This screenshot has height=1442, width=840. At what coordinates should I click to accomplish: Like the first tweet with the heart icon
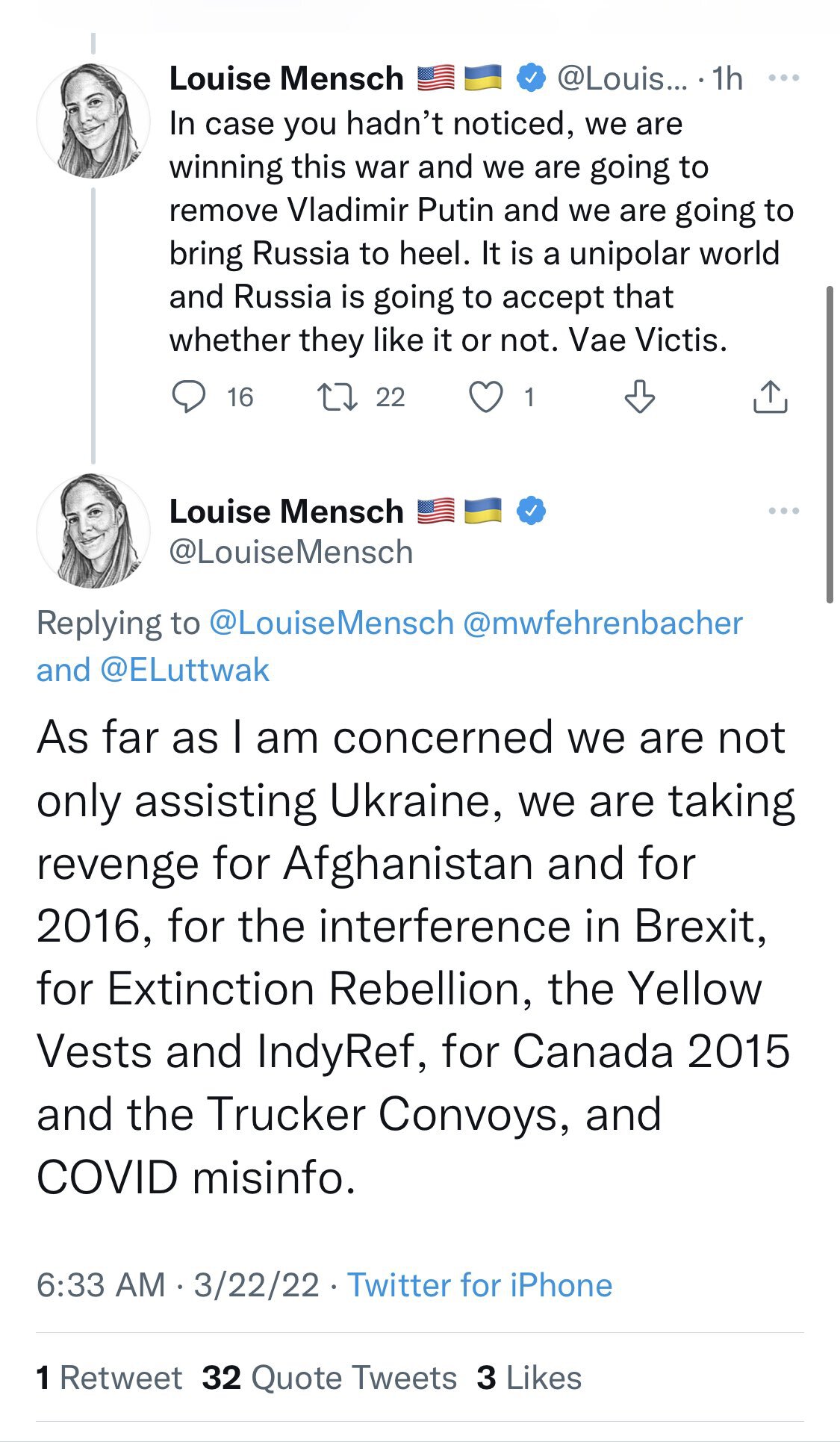click(x=485, y=397)
